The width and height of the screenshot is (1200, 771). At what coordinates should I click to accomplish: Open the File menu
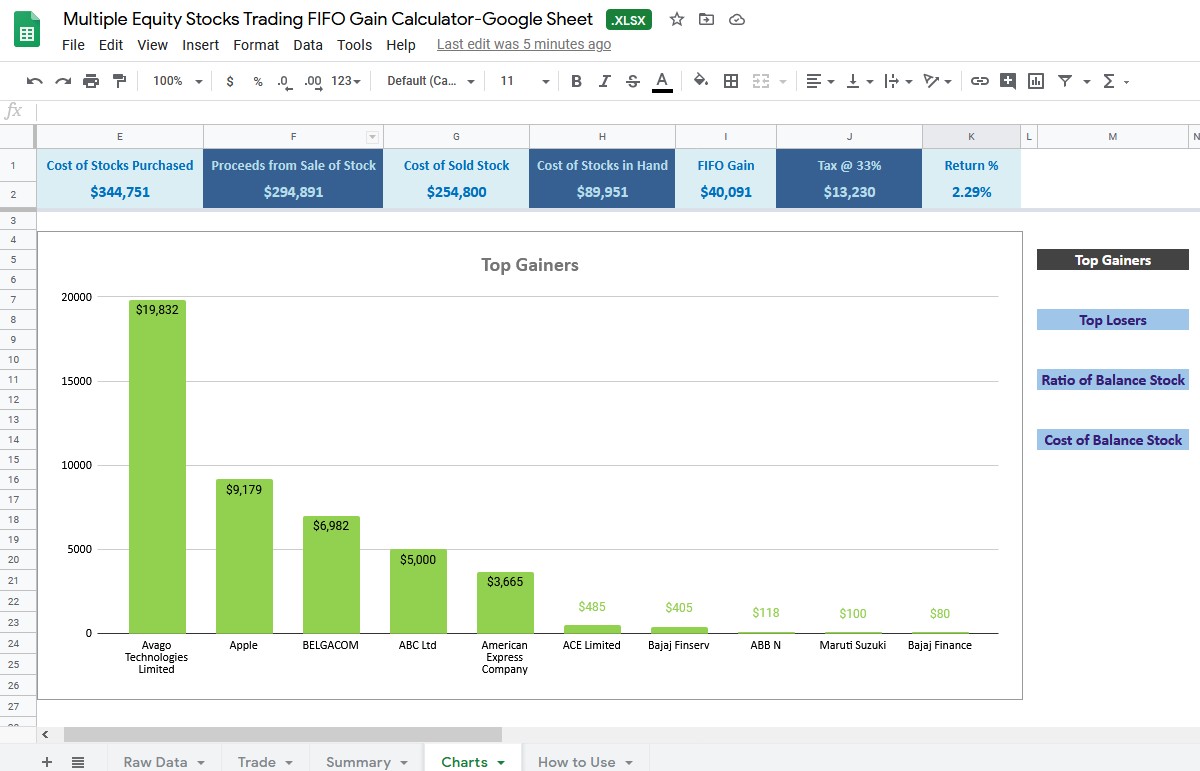click(x=73, y=45)
